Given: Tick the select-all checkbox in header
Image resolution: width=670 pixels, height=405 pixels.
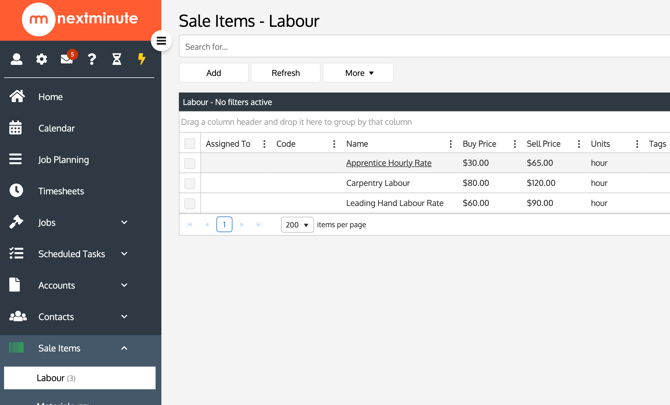Looking at the screenshot, I should pyautogui.click(x=190, y=144).
